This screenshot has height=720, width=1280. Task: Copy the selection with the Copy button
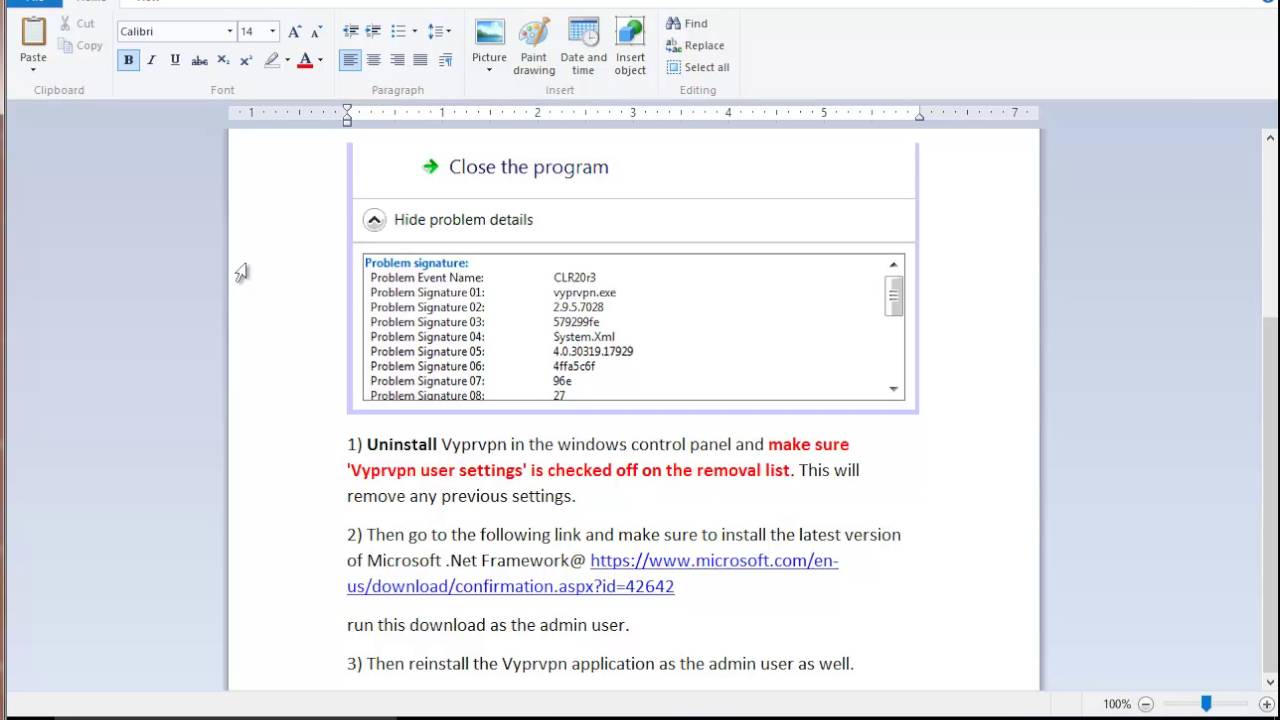point(80,45)
